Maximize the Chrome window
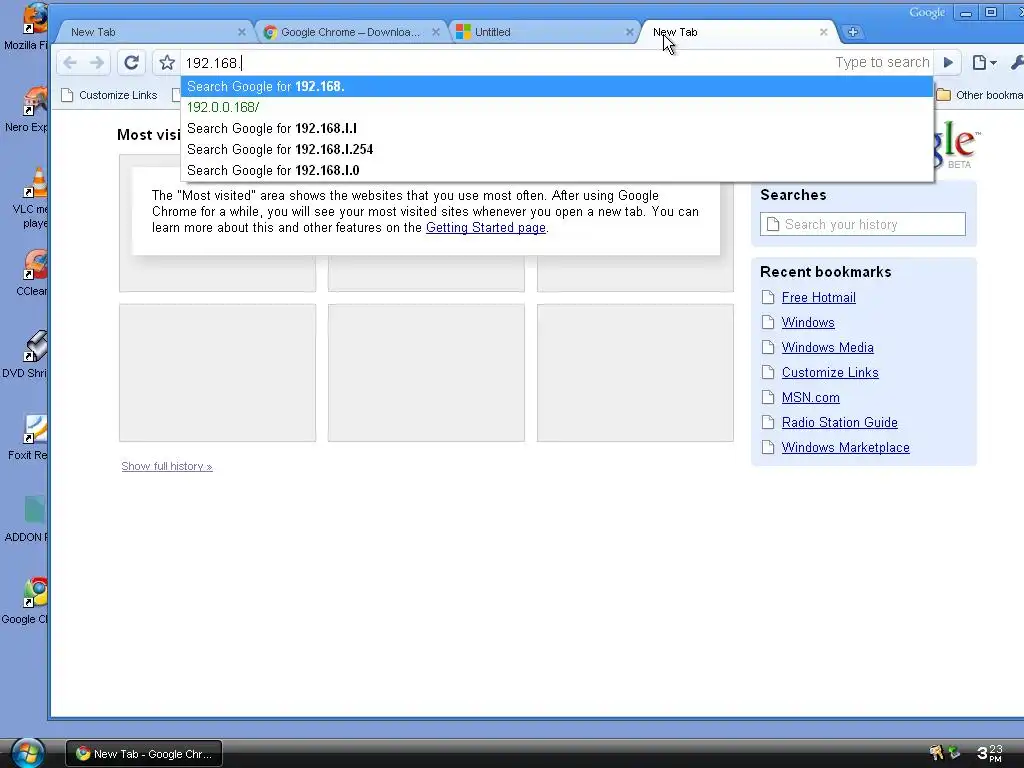This screenshot has width=1024, height=768. pos(991,12)
